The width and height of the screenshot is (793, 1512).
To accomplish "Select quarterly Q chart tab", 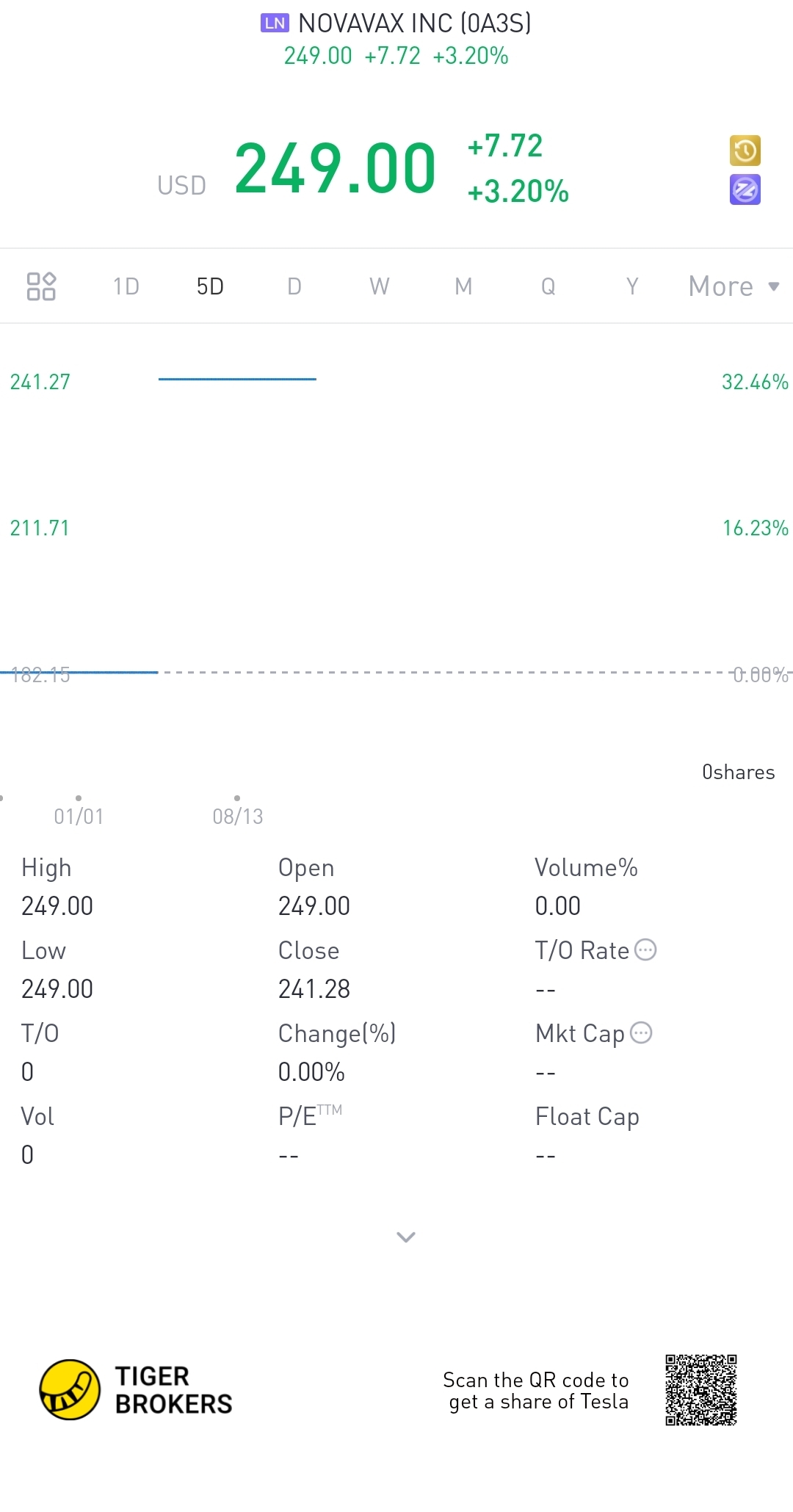I will tap(548, 286).
